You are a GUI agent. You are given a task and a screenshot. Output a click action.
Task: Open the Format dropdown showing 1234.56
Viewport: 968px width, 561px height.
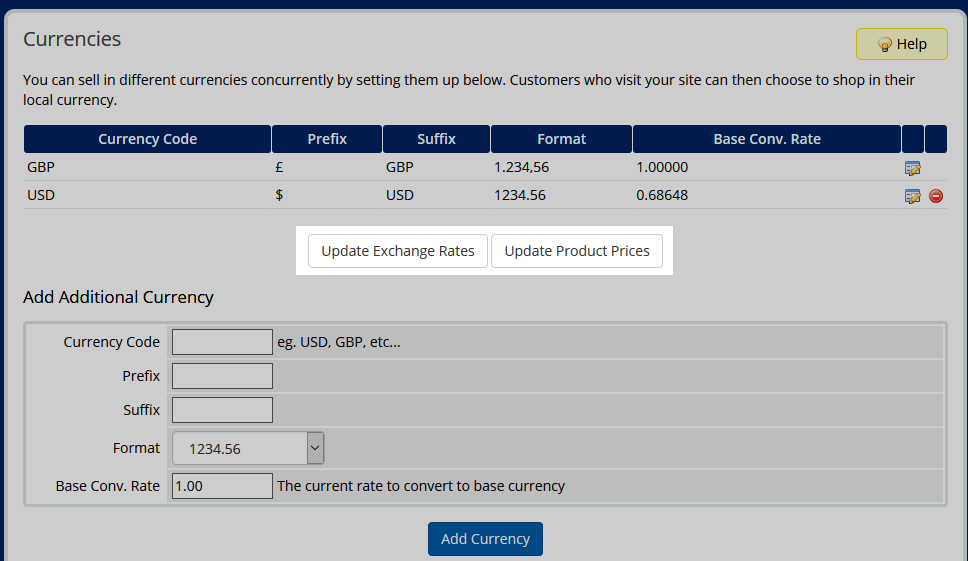point(248,449)
